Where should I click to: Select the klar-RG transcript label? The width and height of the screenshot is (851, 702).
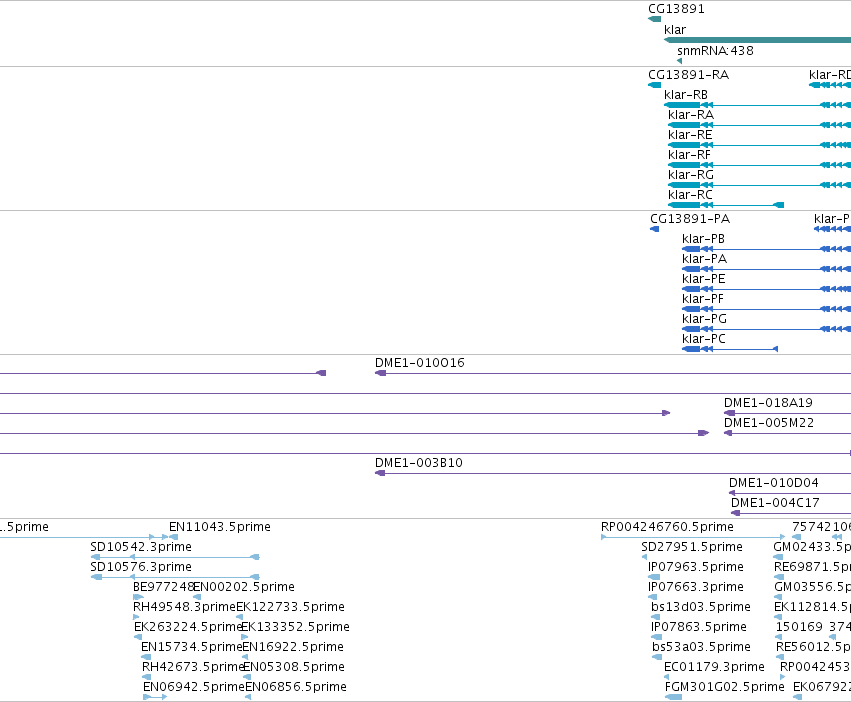(x=691, y=175)
